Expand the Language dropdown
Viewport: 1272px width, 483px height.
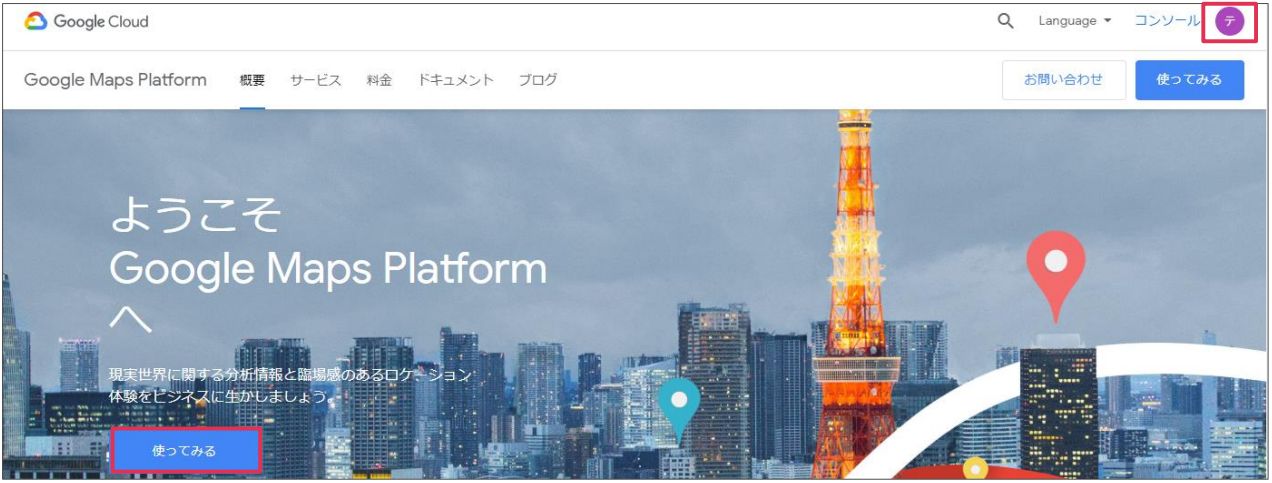click(1075, 21)
